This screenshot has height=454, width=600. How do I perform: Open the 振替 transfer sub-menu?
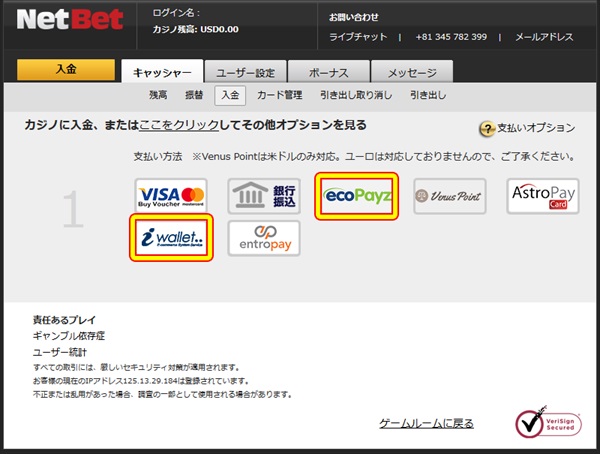(x=194, y=95)
